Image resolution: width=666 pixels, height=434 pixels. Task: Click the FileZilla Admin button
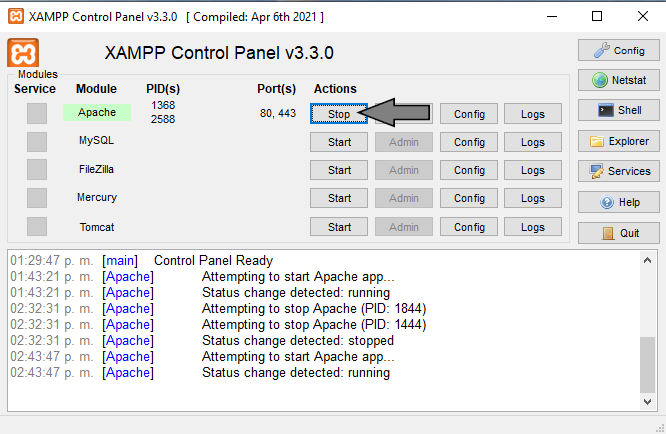tap(404, 170)
